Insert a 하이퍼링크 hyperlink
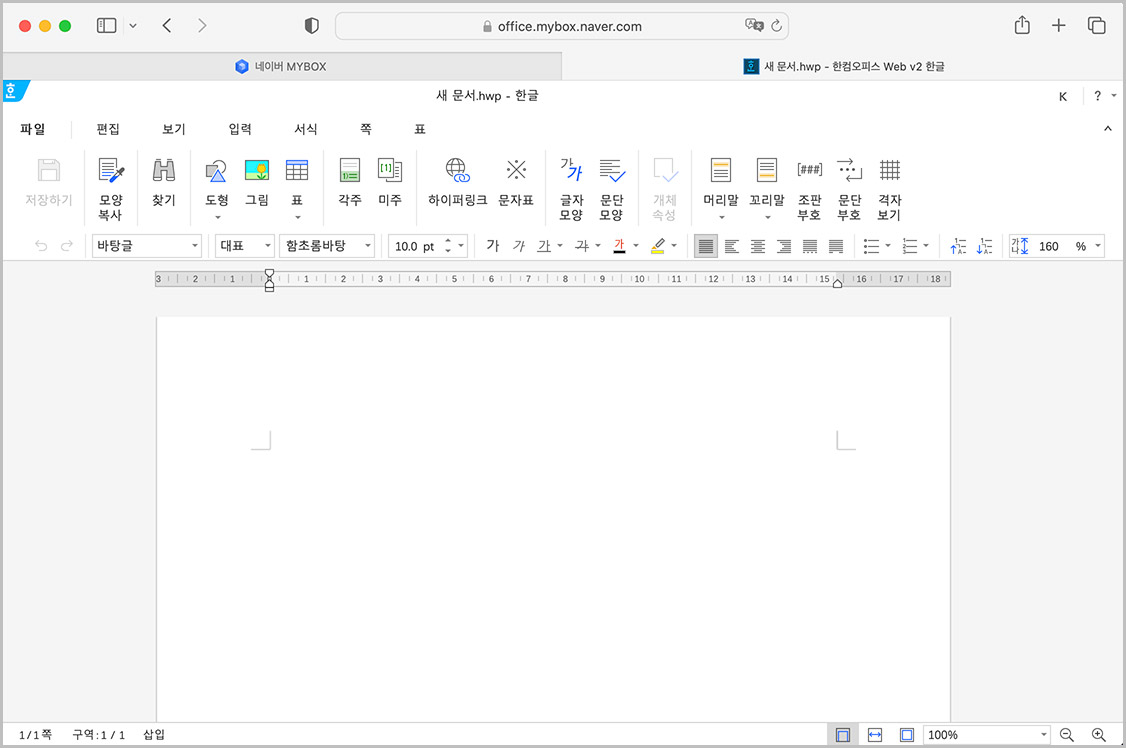 tap(457, 171)
